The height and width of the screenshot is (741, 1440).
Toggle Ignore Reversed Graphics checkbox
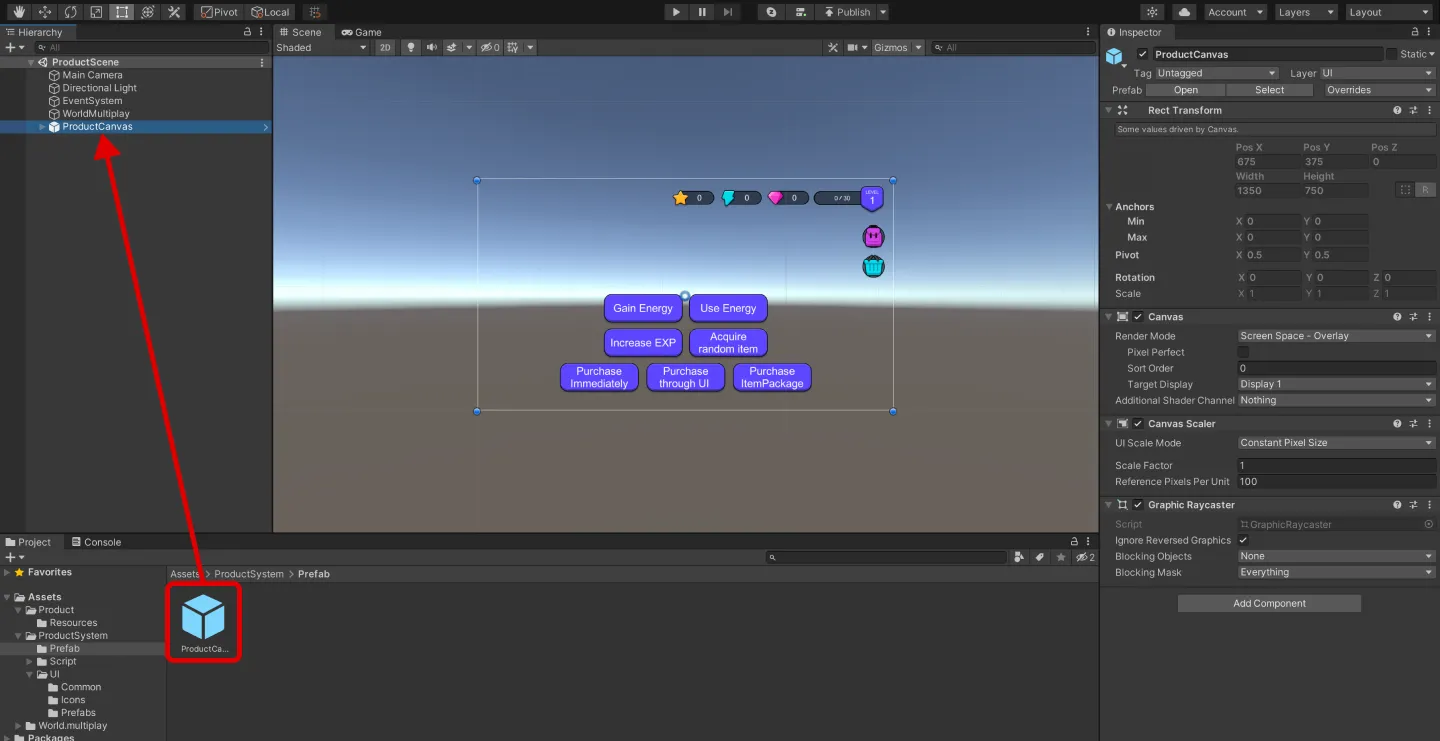pyautogui.click(x=1243, y=540)
